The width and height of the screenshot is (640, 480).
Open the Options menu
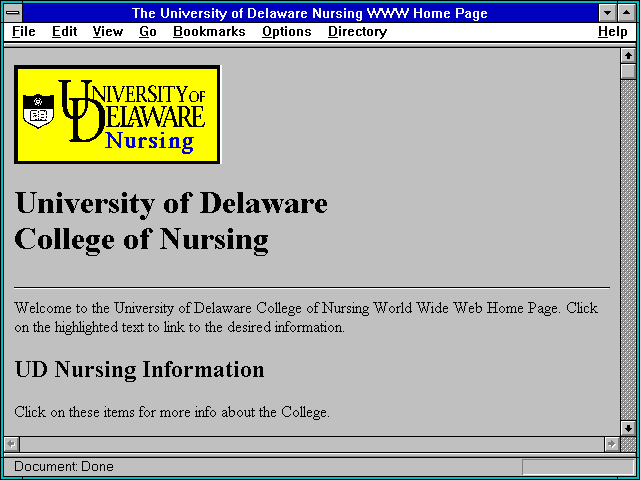coord(287,32)
